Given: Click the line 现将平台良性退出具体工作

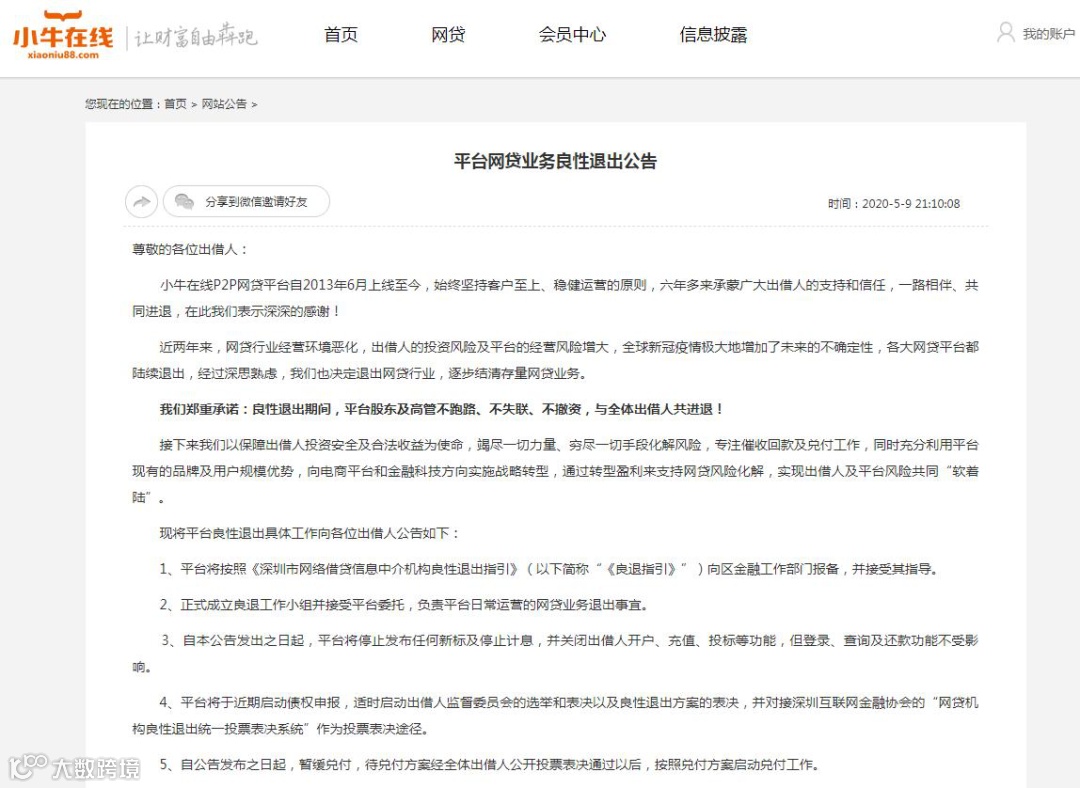Looking at the screenshot, I should click(309, 533).
